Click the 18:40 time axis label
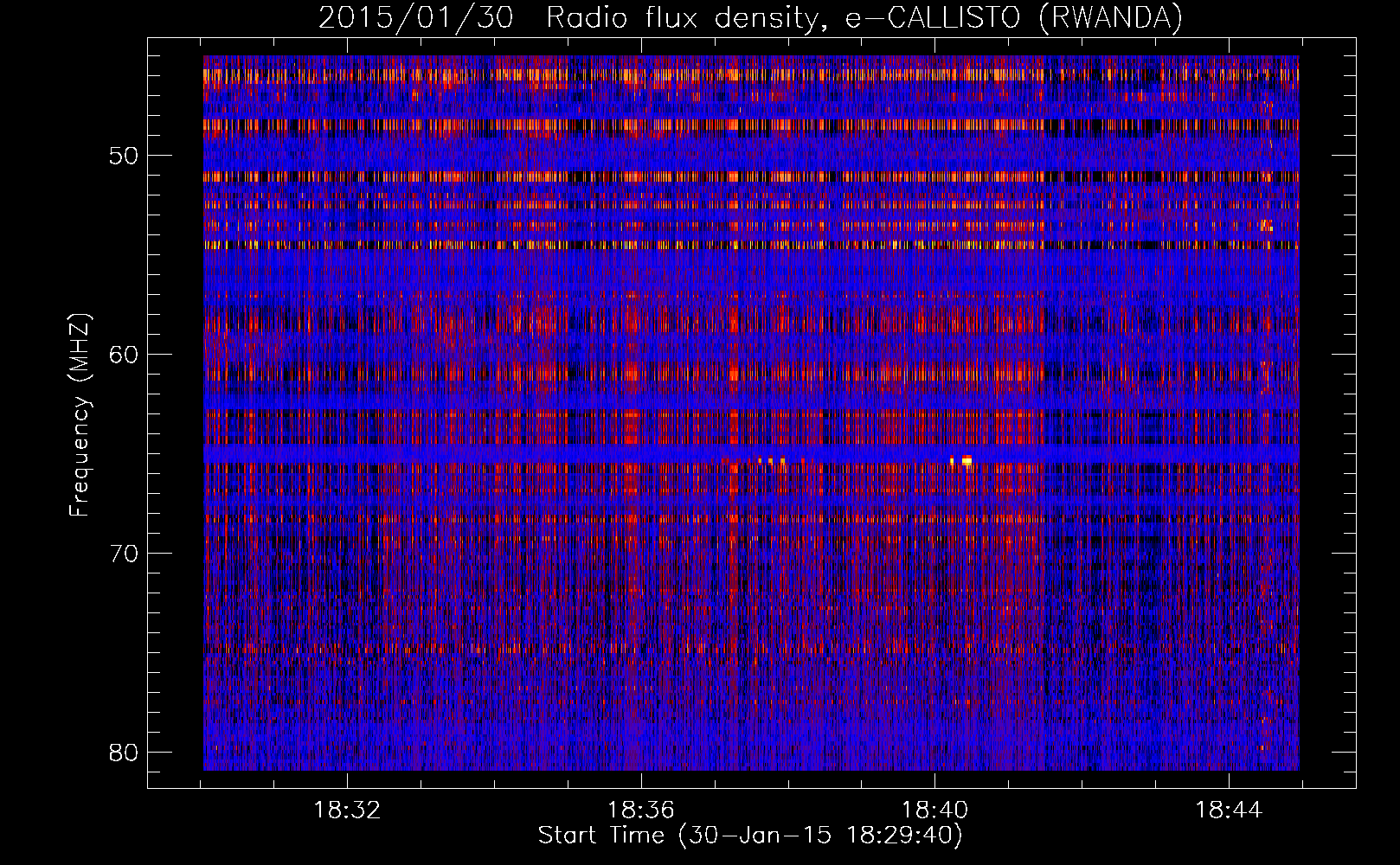 point(934,811)
